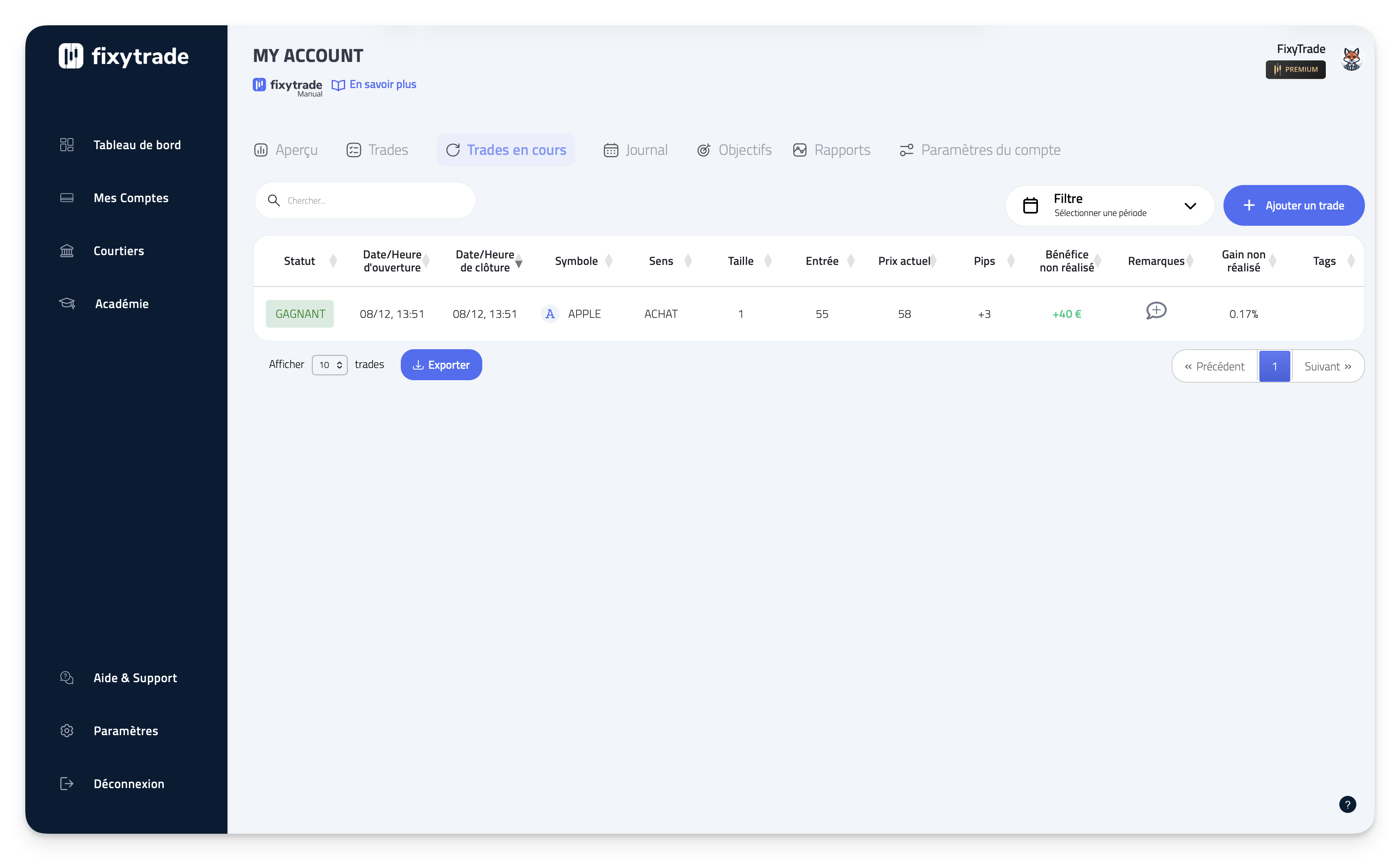Screen dimensions: 1400x859
Task: Click the Aide & Support chat icon
Action: pyautogui.click(x=67, y=678)
